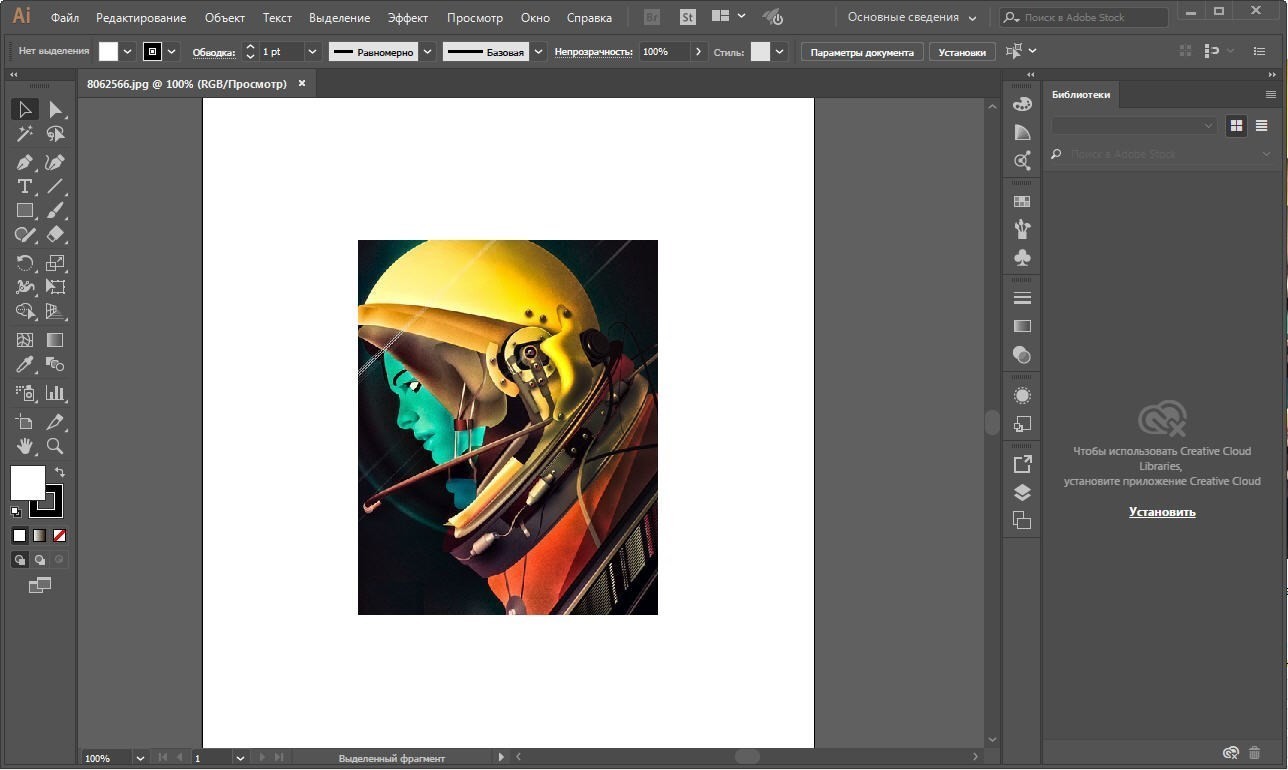Enable Draw Normal mode

(19, 560)
